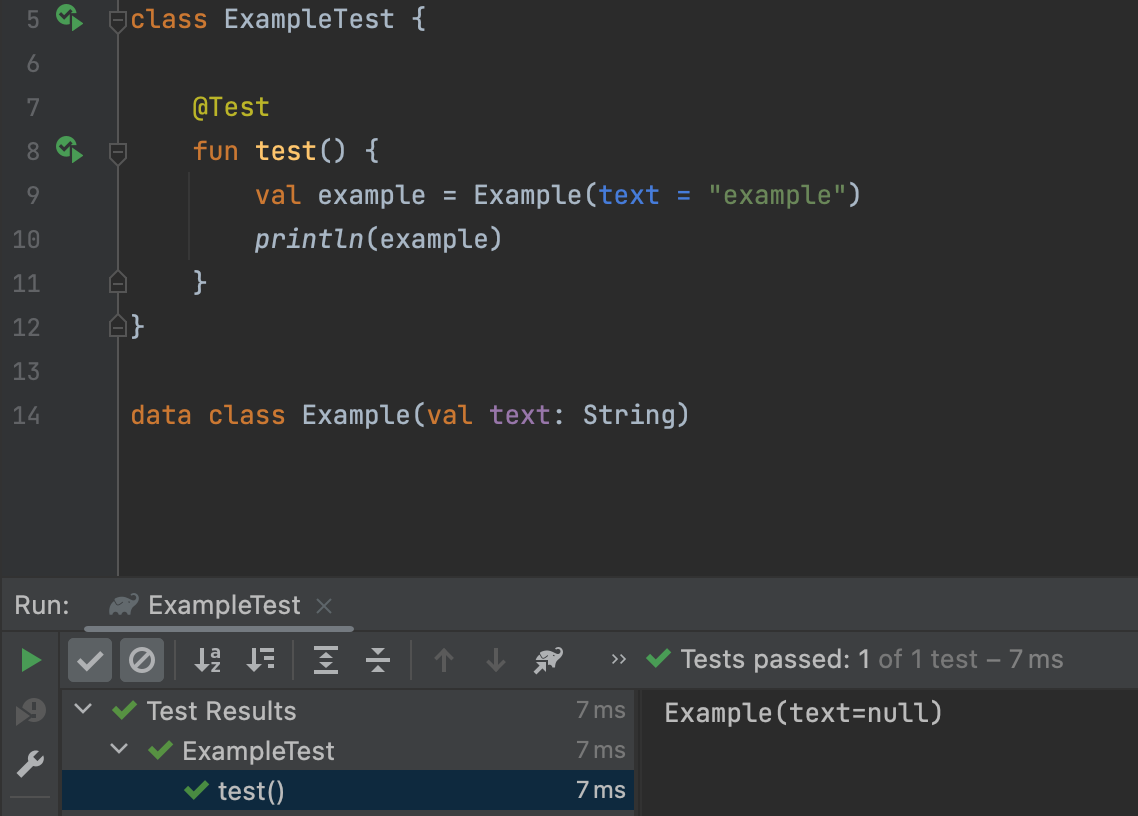This screenshot has width=1138, height=816.
Task: Toggle showing passed tests
Action: [x=89, y=660]
